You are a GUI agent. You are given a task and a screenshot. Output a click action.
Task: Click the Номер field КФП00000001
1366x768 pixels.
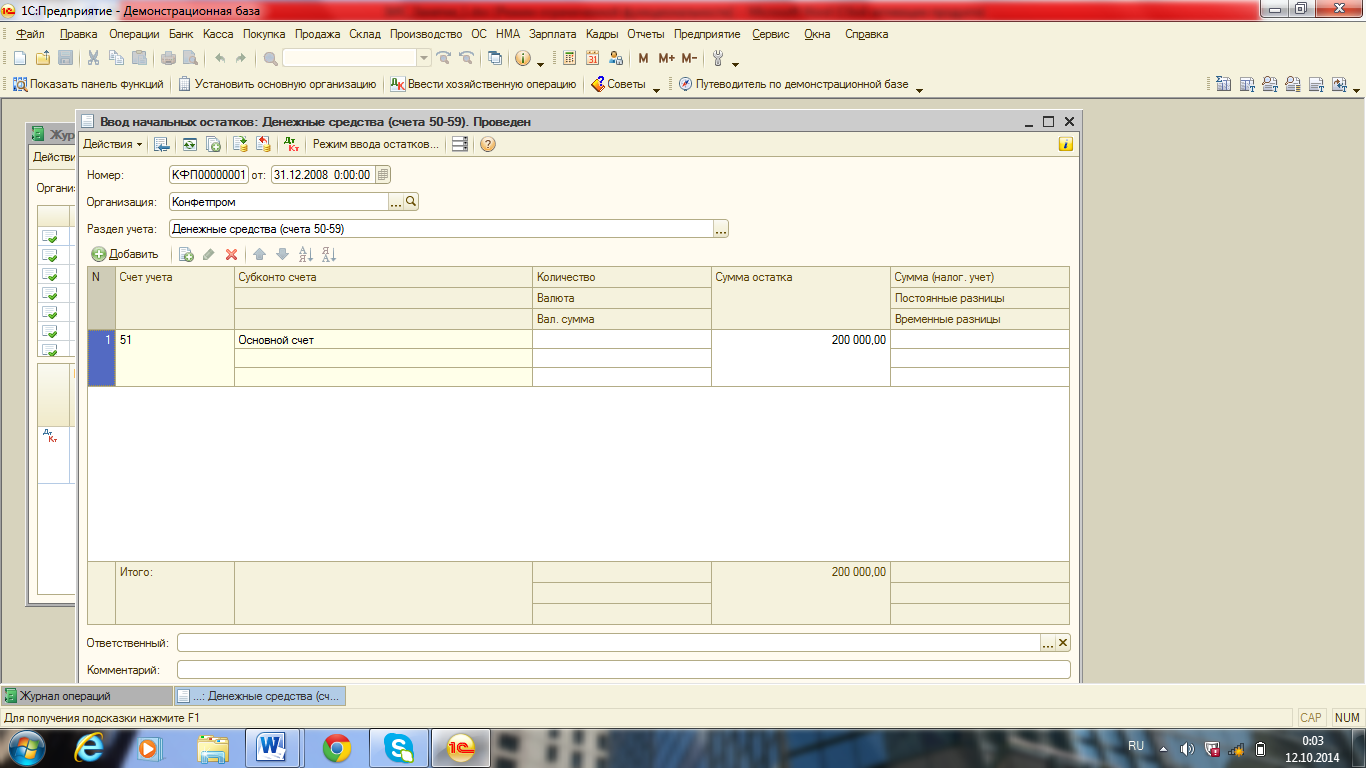pos(209,174)
